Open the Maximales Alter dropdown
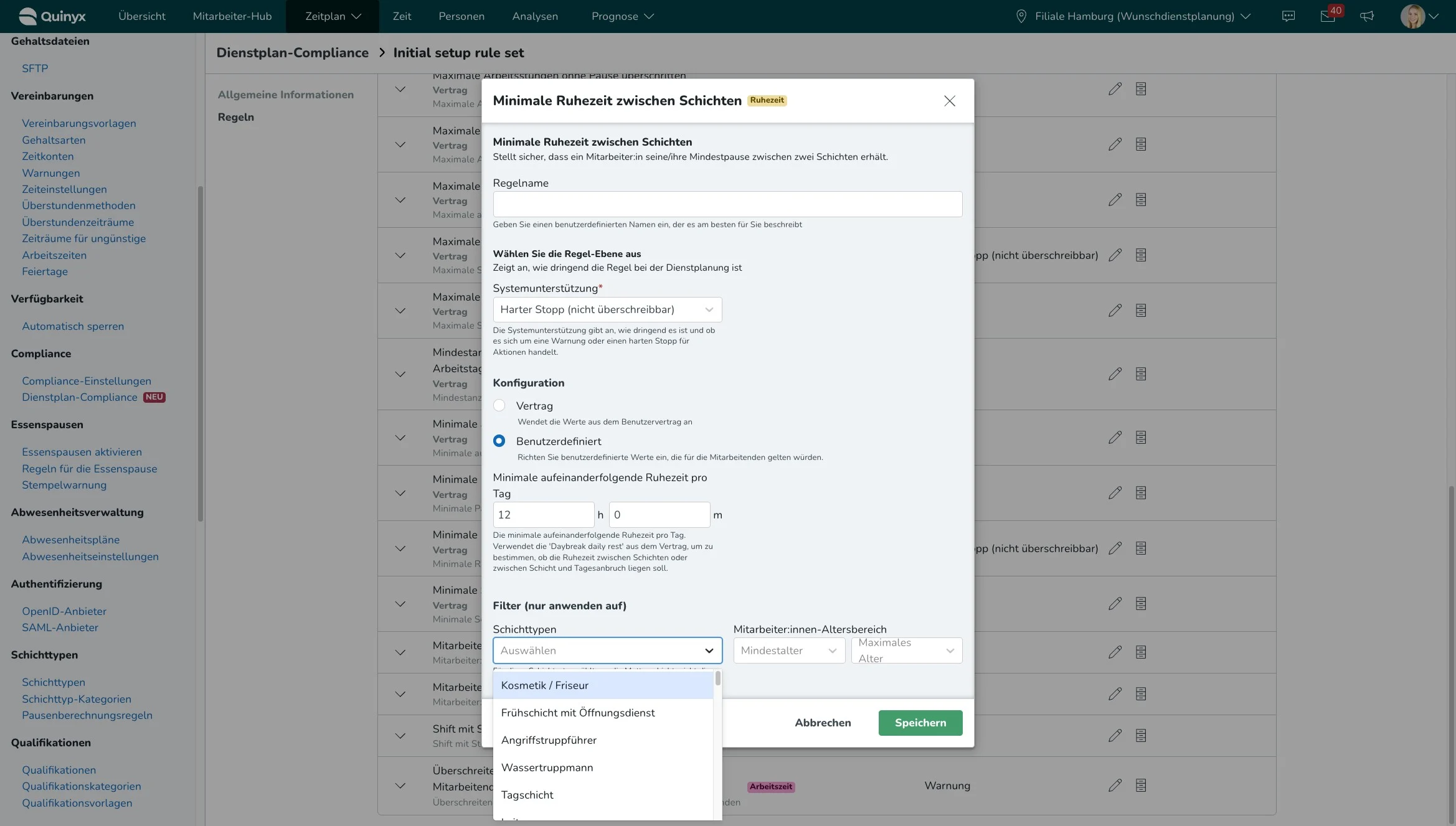1456x826 pixels. [906, 650]
